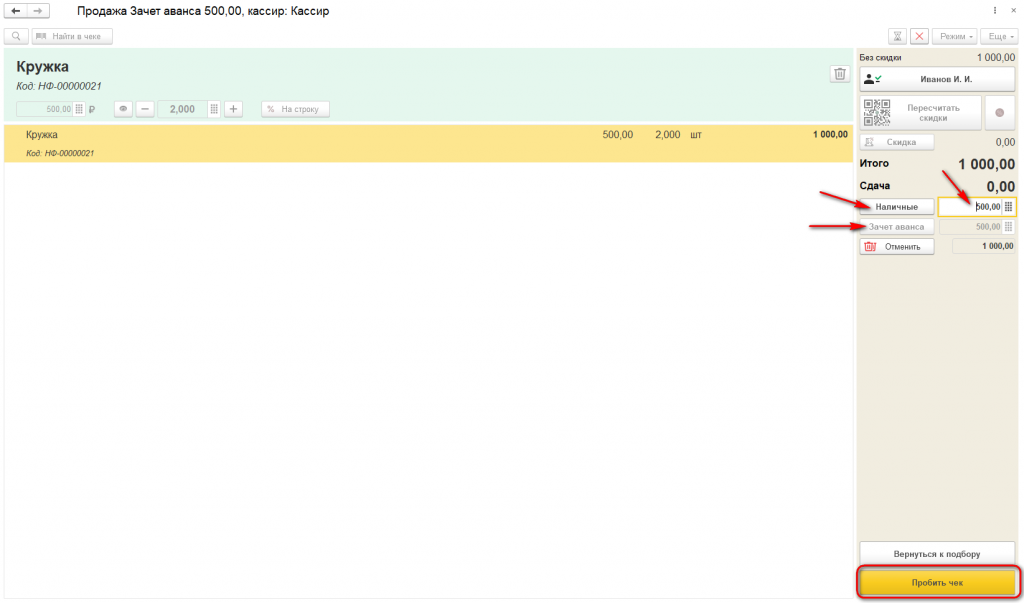Return via Вернуться к подбору

point(937,554)
